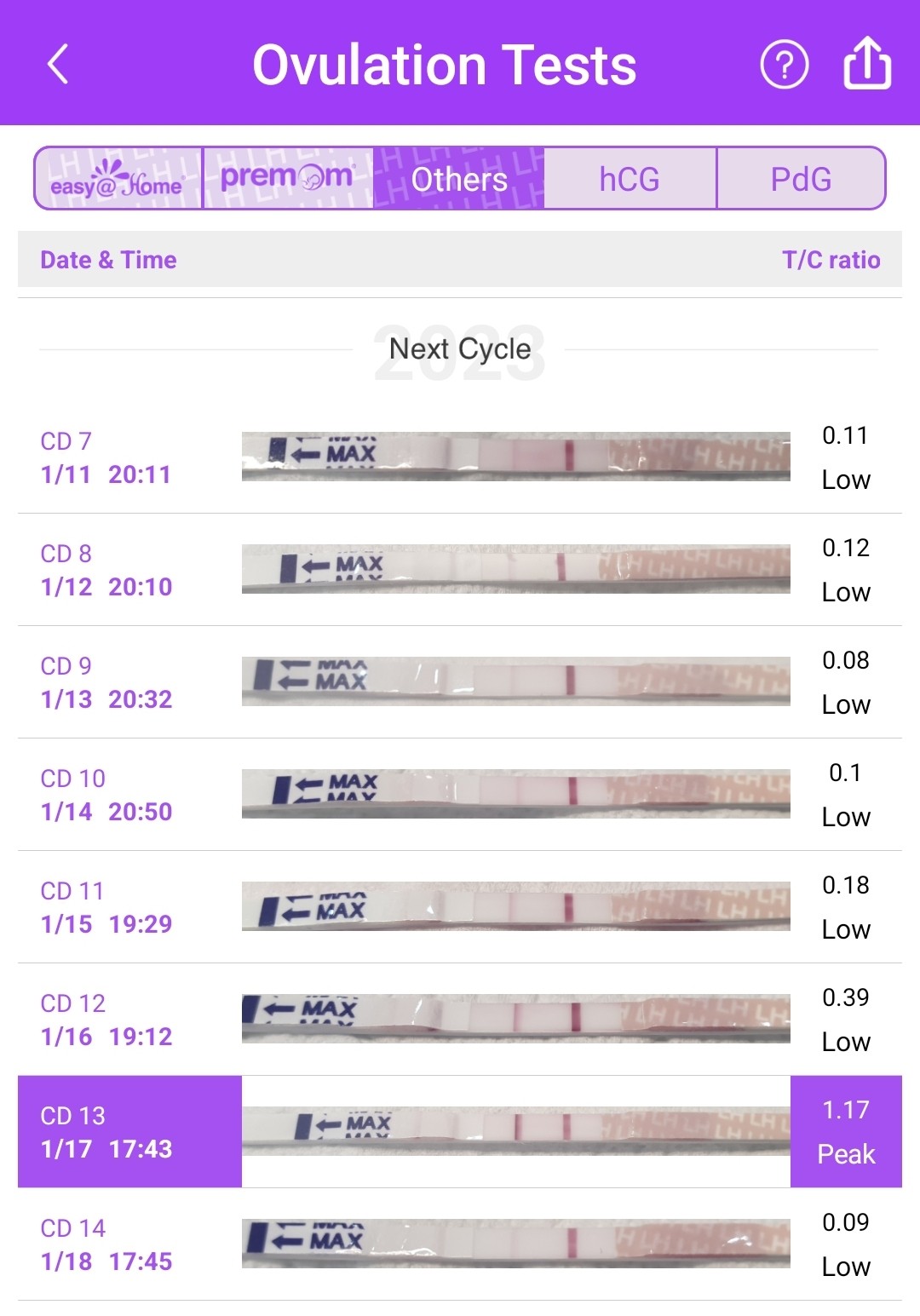This screenshot has width=920, height=1316.
Task: Open the help question mark icon
Action: tap(784, 65)
